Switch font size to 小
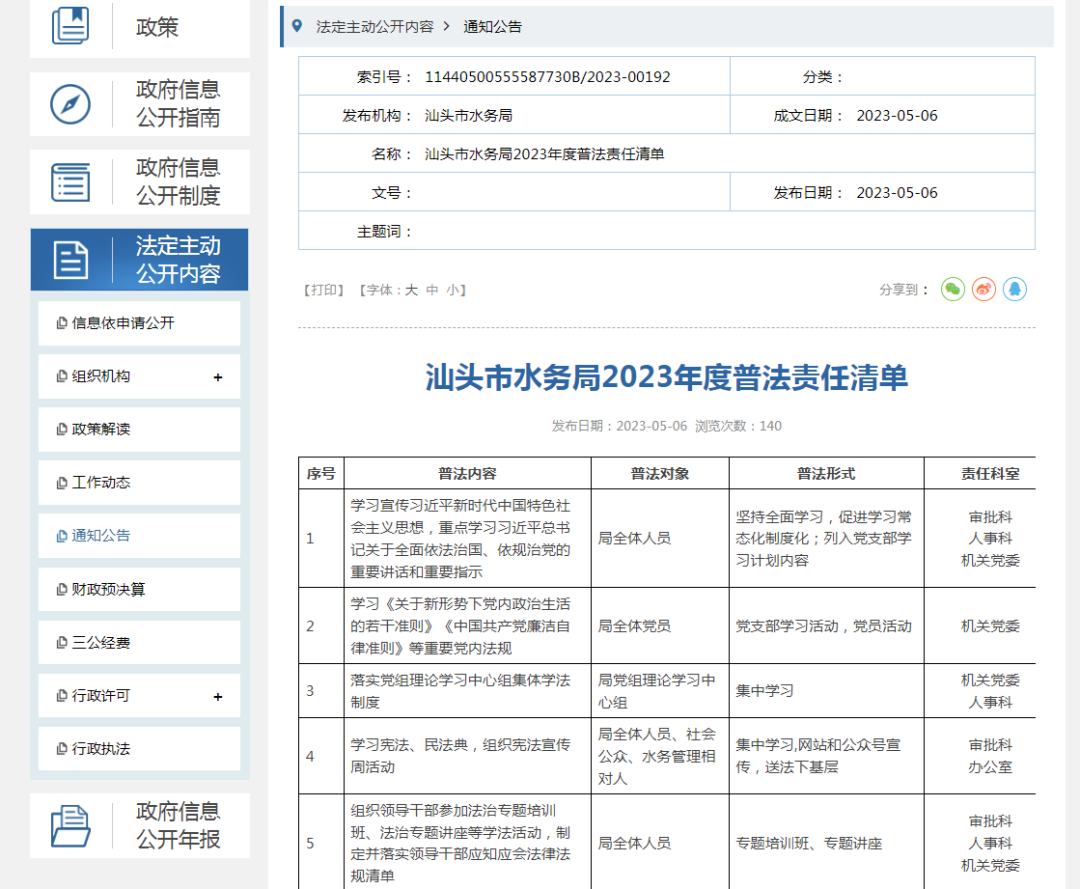Viewport: 1080px width, 889px height. (x=451, y=289)
